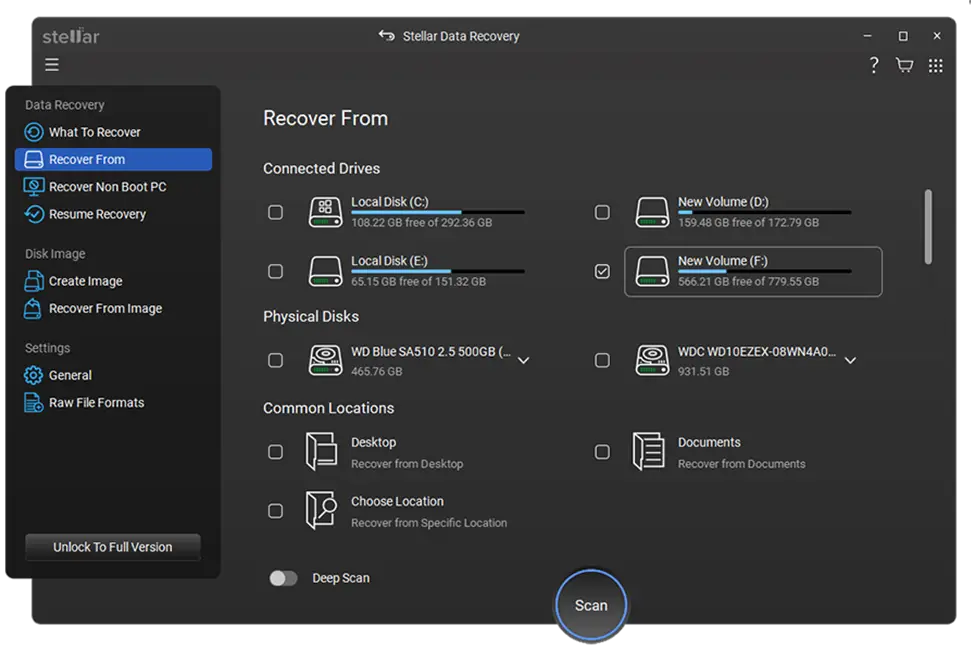Open the apps grid icon

click(x=935, y=65)
